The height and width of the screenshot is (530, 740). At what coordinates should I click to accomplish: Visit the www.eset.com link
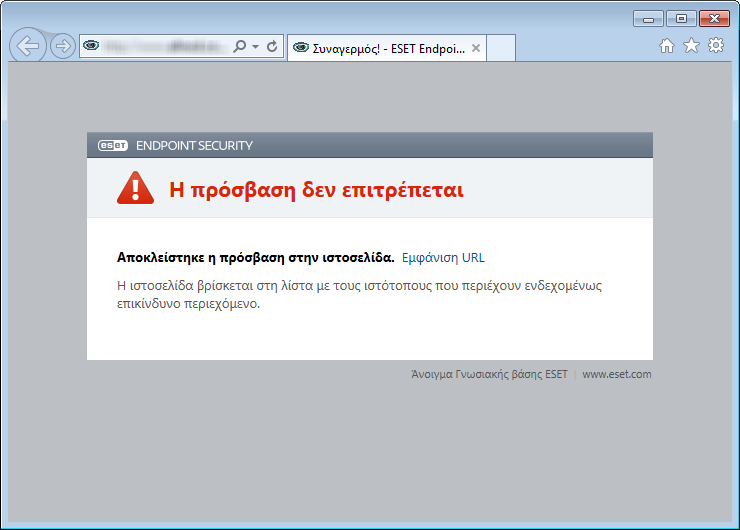616,374
